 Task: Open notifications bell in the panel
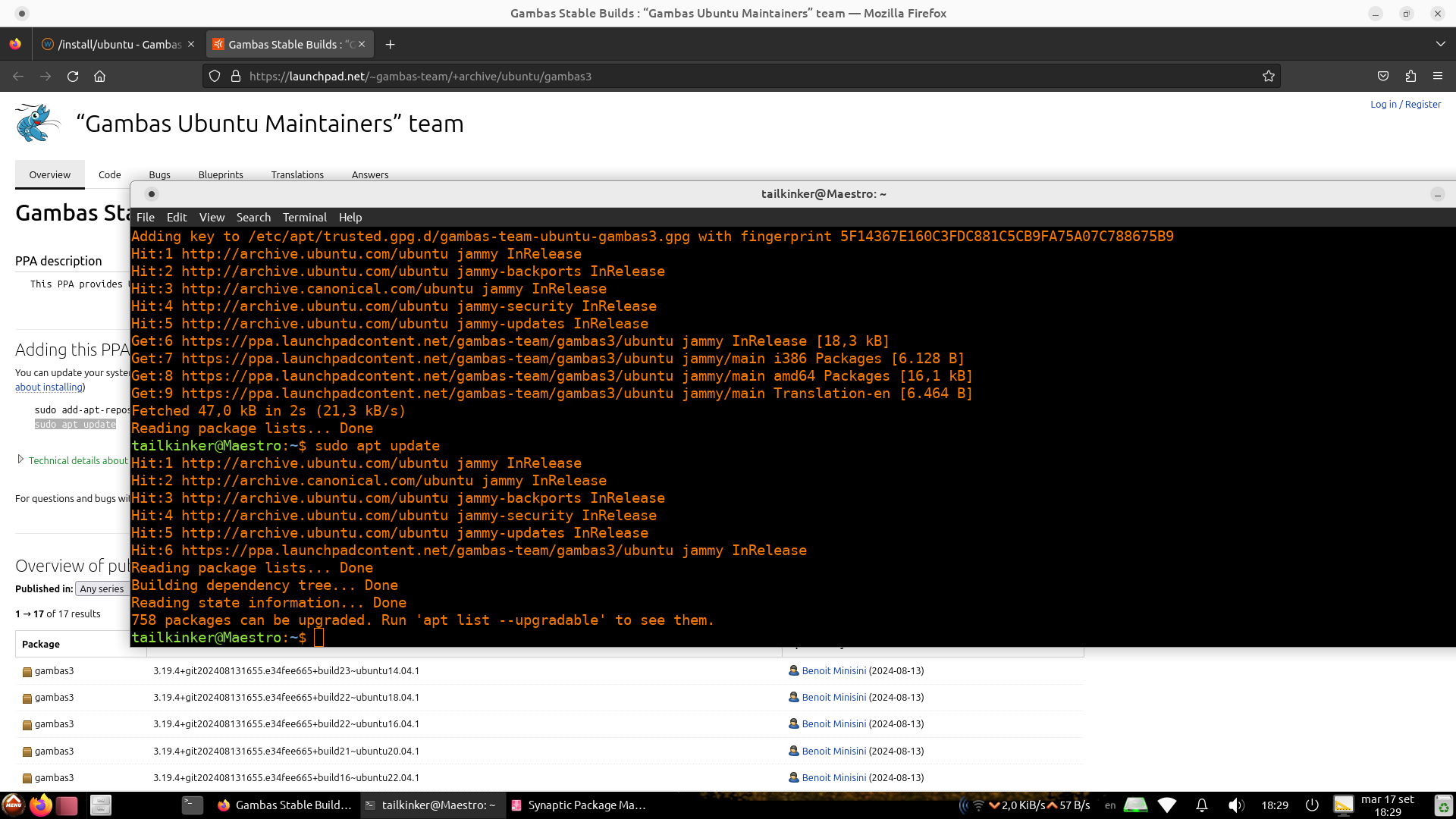coord(1202,805)
